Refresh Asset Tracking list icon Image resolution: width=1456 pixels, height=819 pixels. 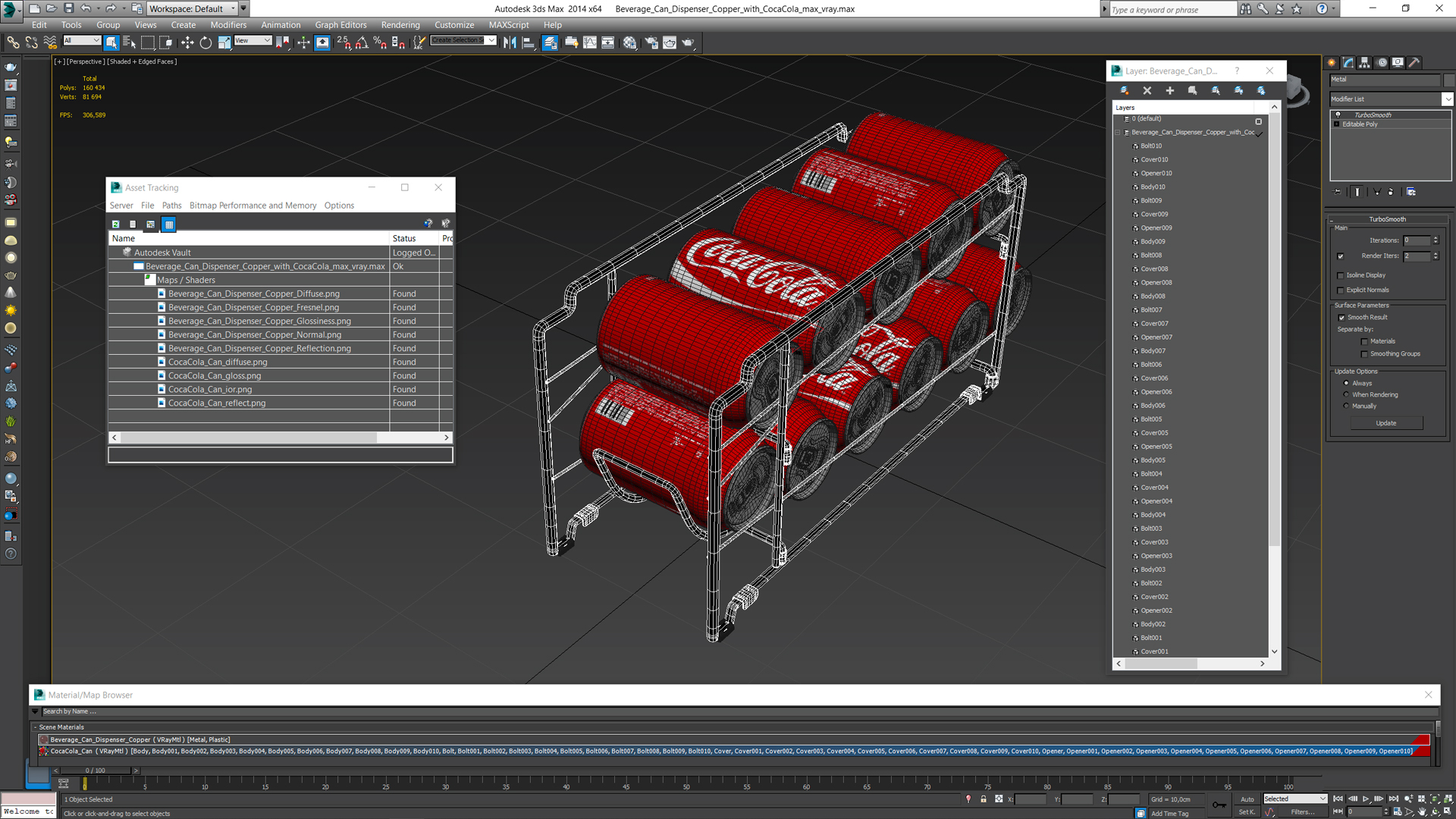coord(115,224)
